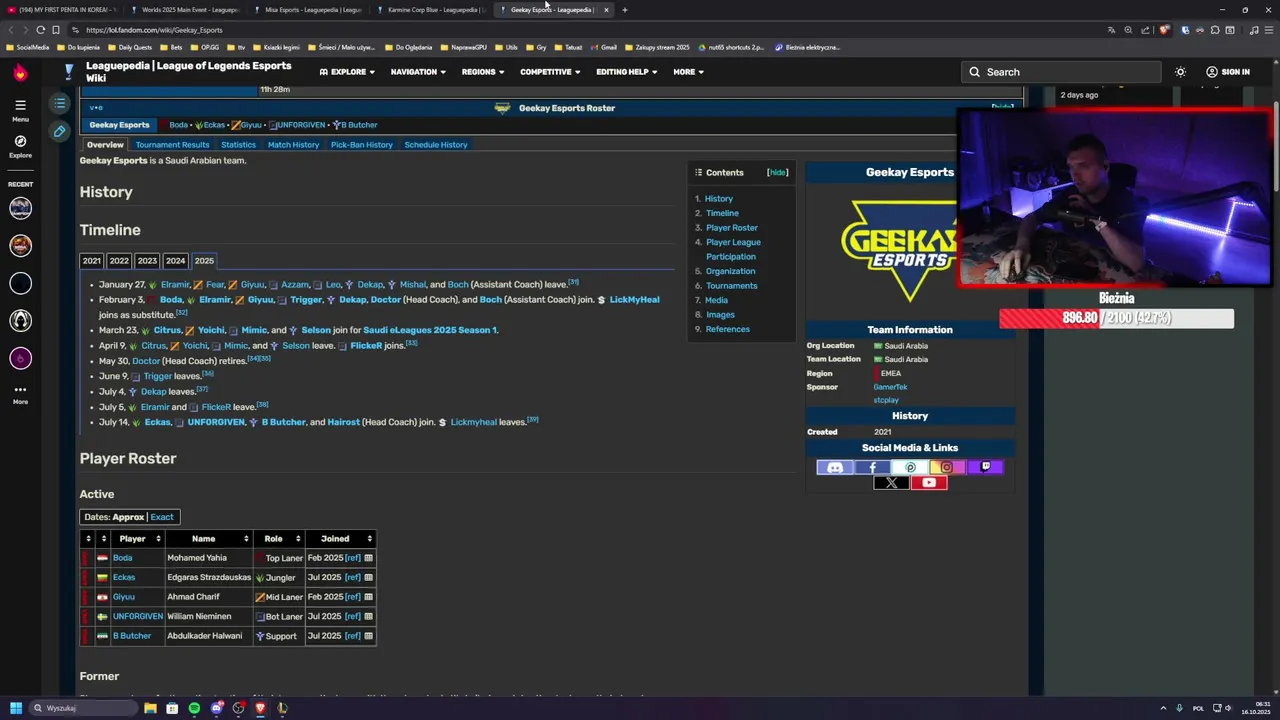Open the Tournament Results tab
This screenshot has height=720, width=1280.
[x=172, y=145]
